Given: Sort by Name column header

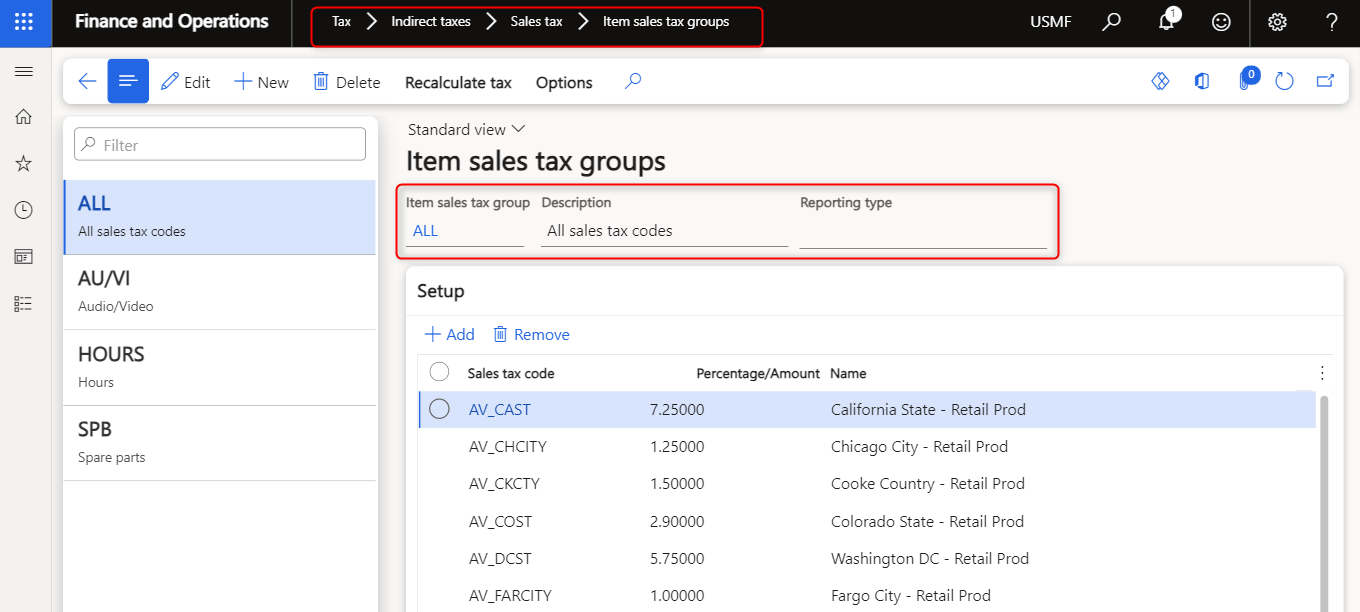Looking at the screenshot, I should click(x=848, y=373).
